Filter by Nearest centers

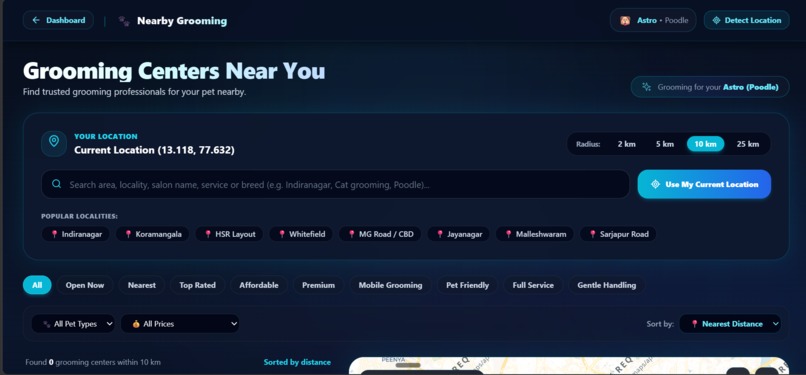click(142, 285)
